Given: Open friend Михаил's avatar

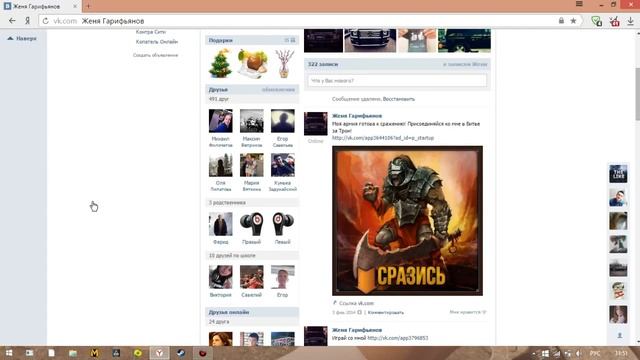Looking at the screenshot, I should 220,121.
